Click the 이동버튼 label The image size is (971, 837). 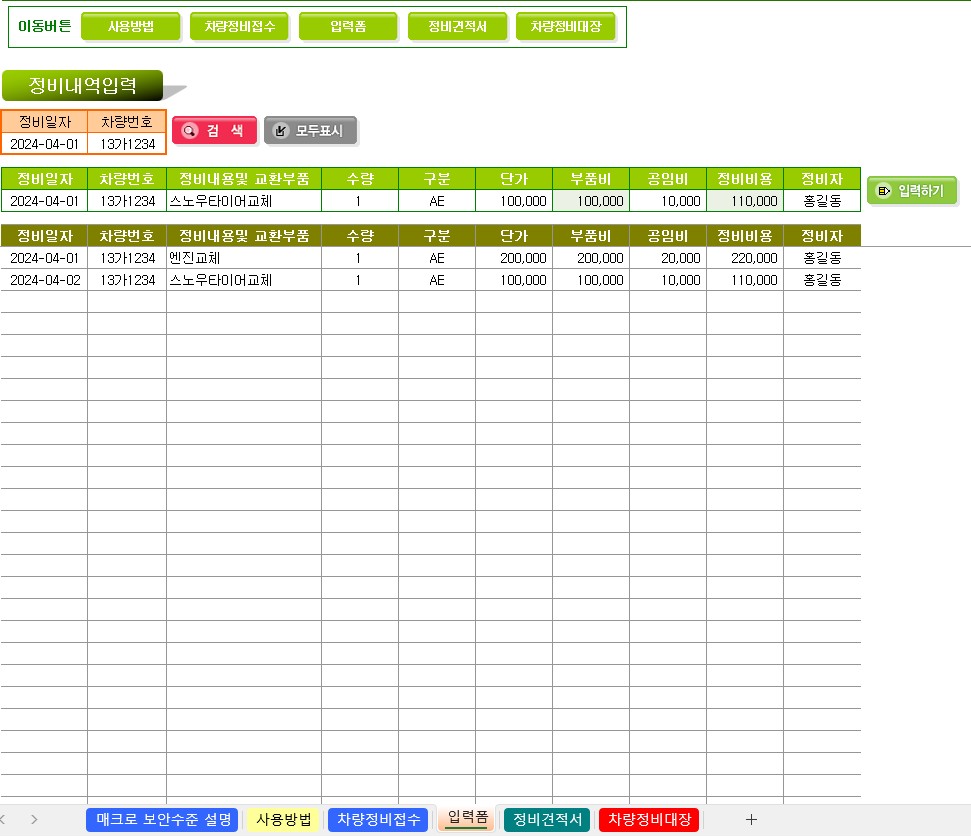[x=45, y=26]
